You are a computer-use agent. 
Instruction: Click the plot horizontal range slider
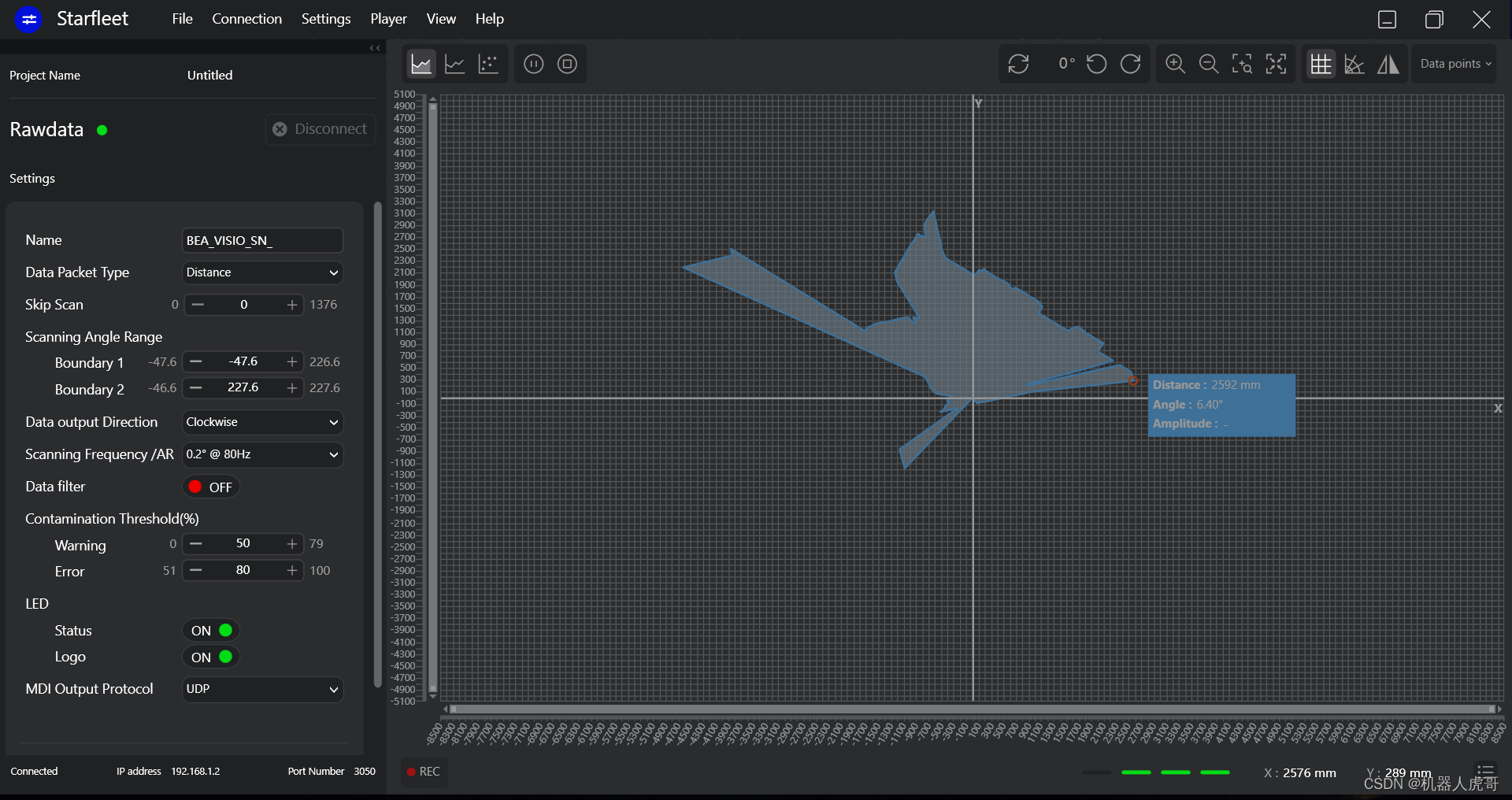pos(973,709)
